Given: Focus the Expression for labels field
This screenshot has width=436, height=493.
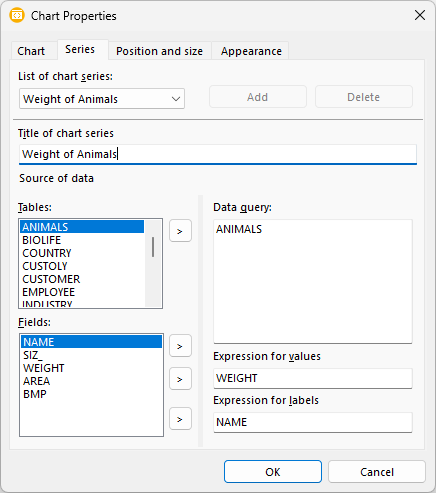Looking at the screenshot, I should coord(313,422).
